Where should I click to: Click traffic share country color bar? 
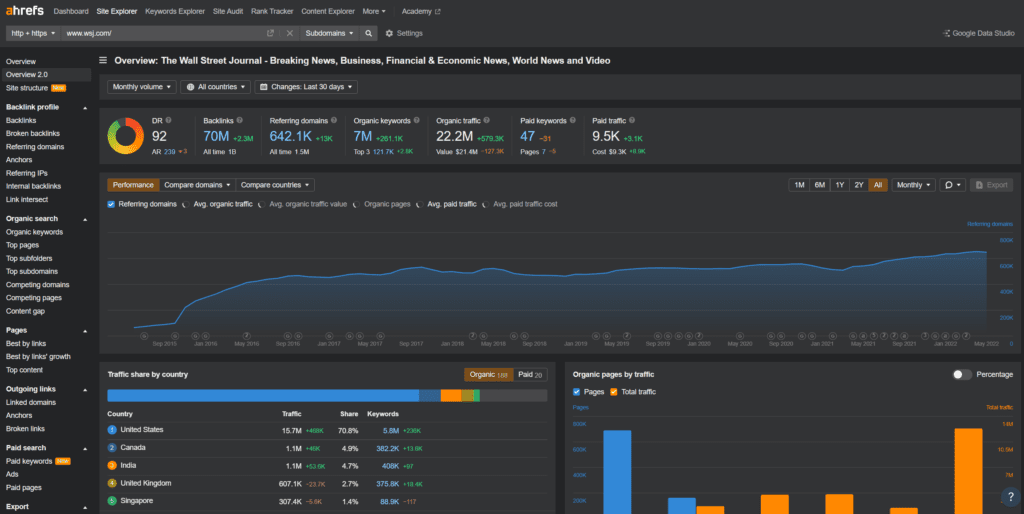(x=327, y=395)
